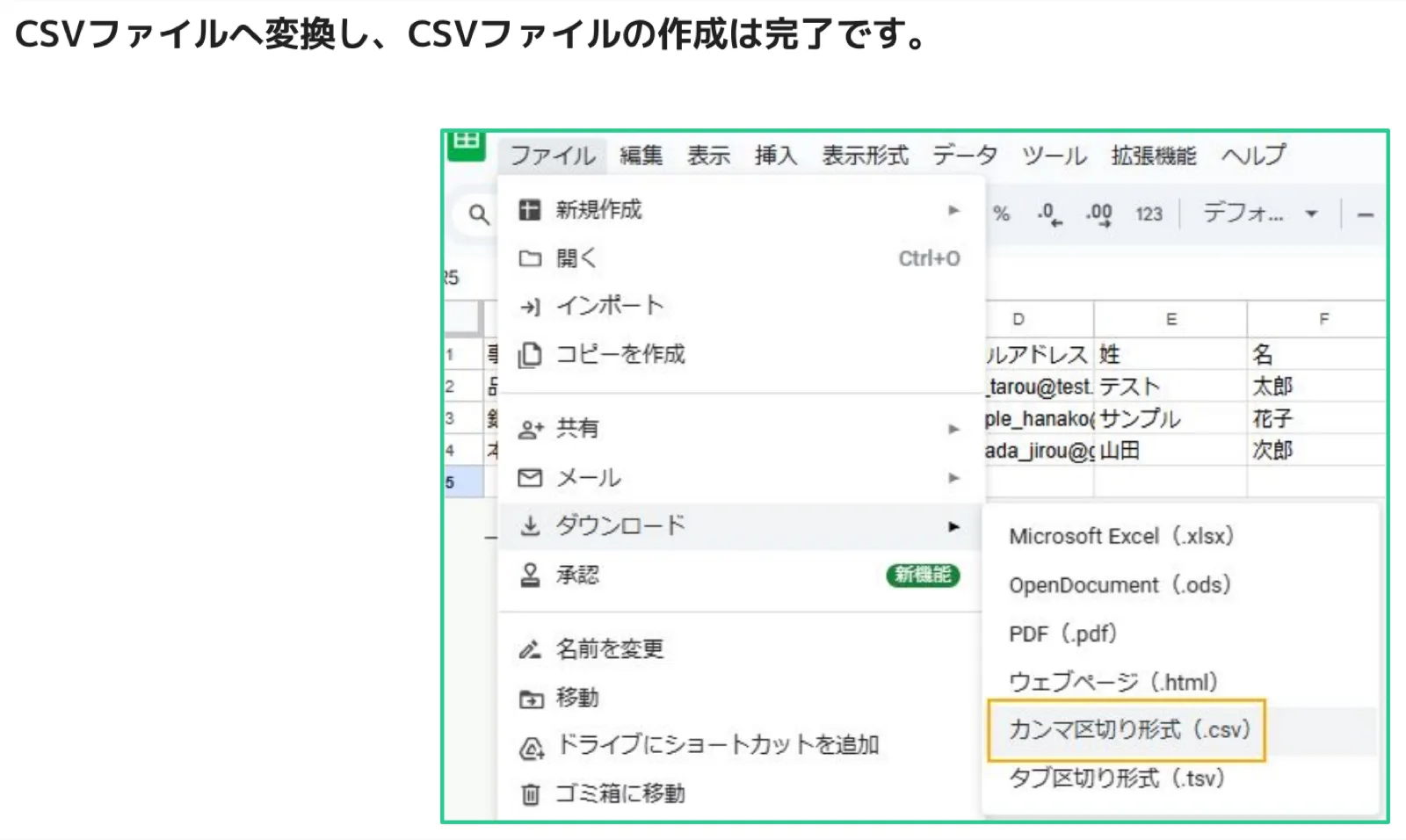Open the ツール menu

[x=1054, y=156]
